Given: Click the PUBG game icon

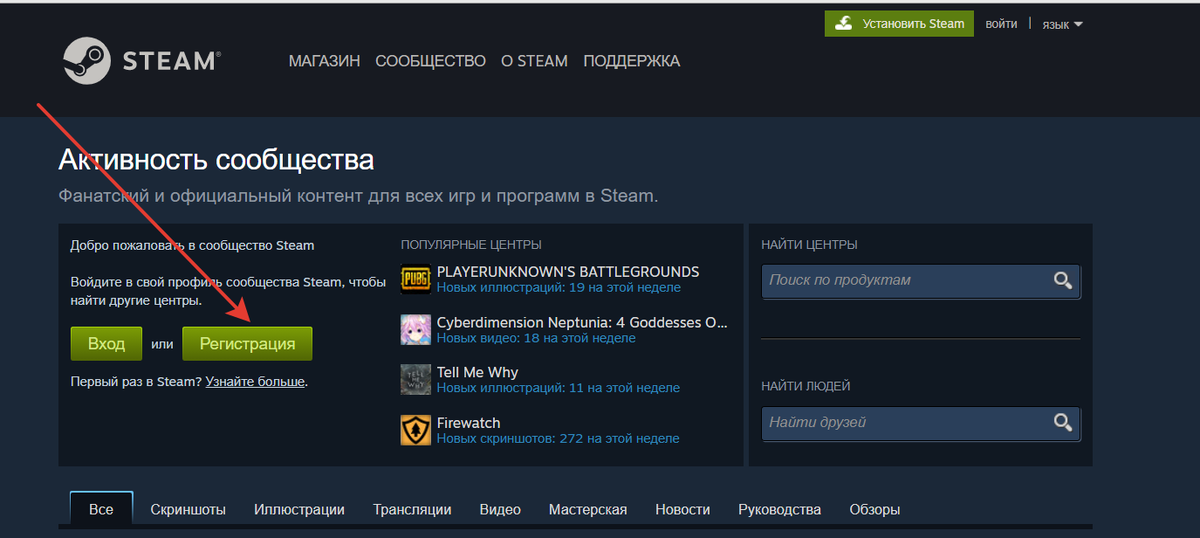Looking at the screenshot, I should click(x=416, y=280).
